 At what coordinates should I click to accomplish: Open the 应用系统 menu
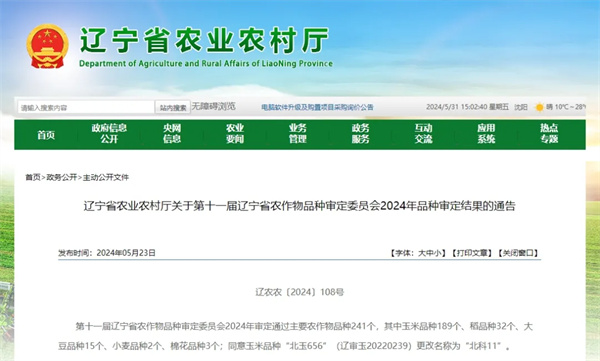(x=486, y=133)
